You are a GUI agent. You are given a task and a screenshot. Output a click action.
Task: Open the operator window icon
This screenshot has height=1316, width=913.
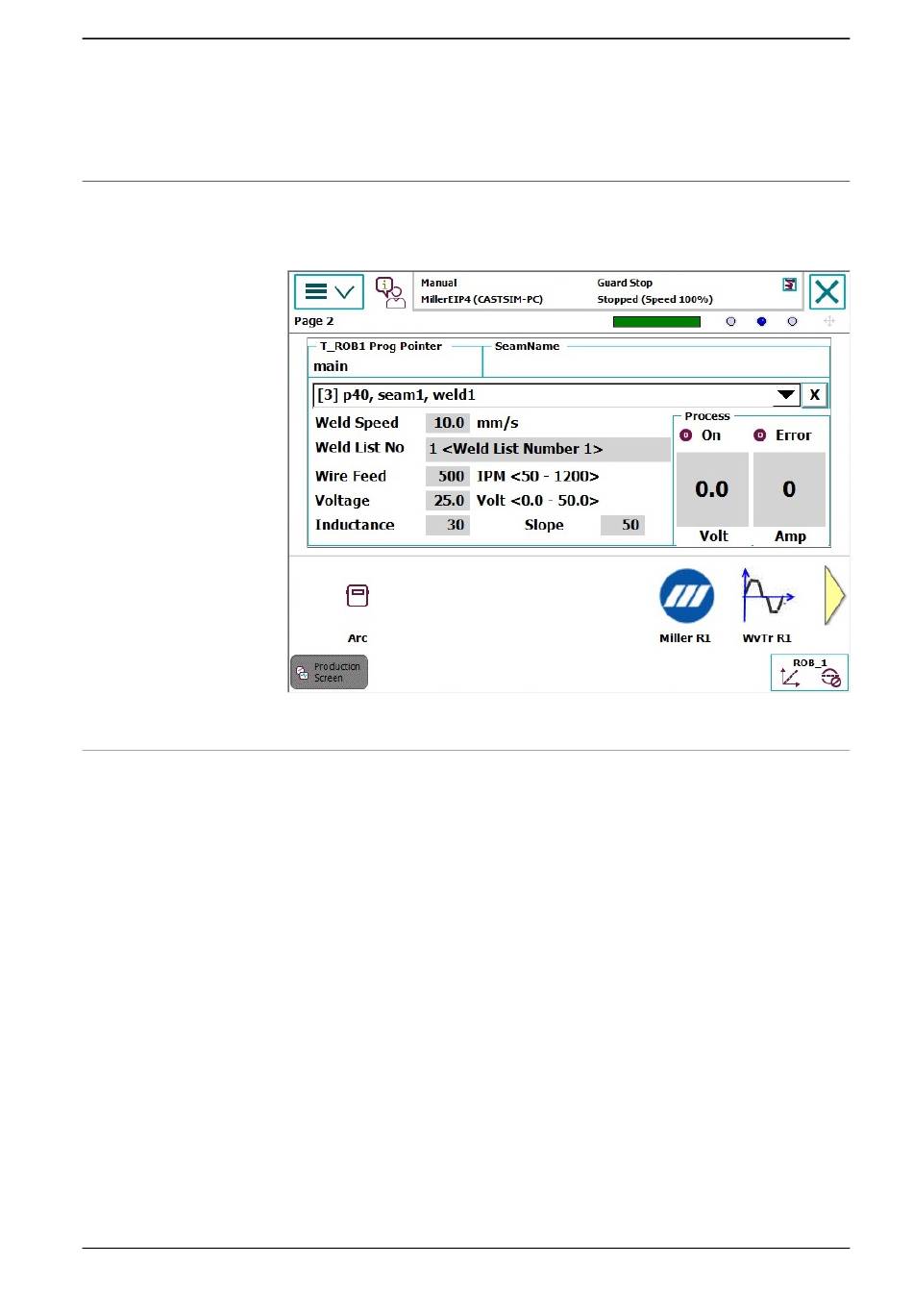[x=390, y=292]
